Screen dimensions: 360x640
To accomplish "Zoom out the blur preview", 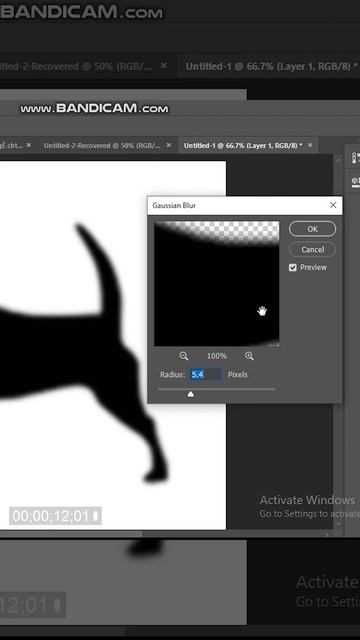I will 184,356.
